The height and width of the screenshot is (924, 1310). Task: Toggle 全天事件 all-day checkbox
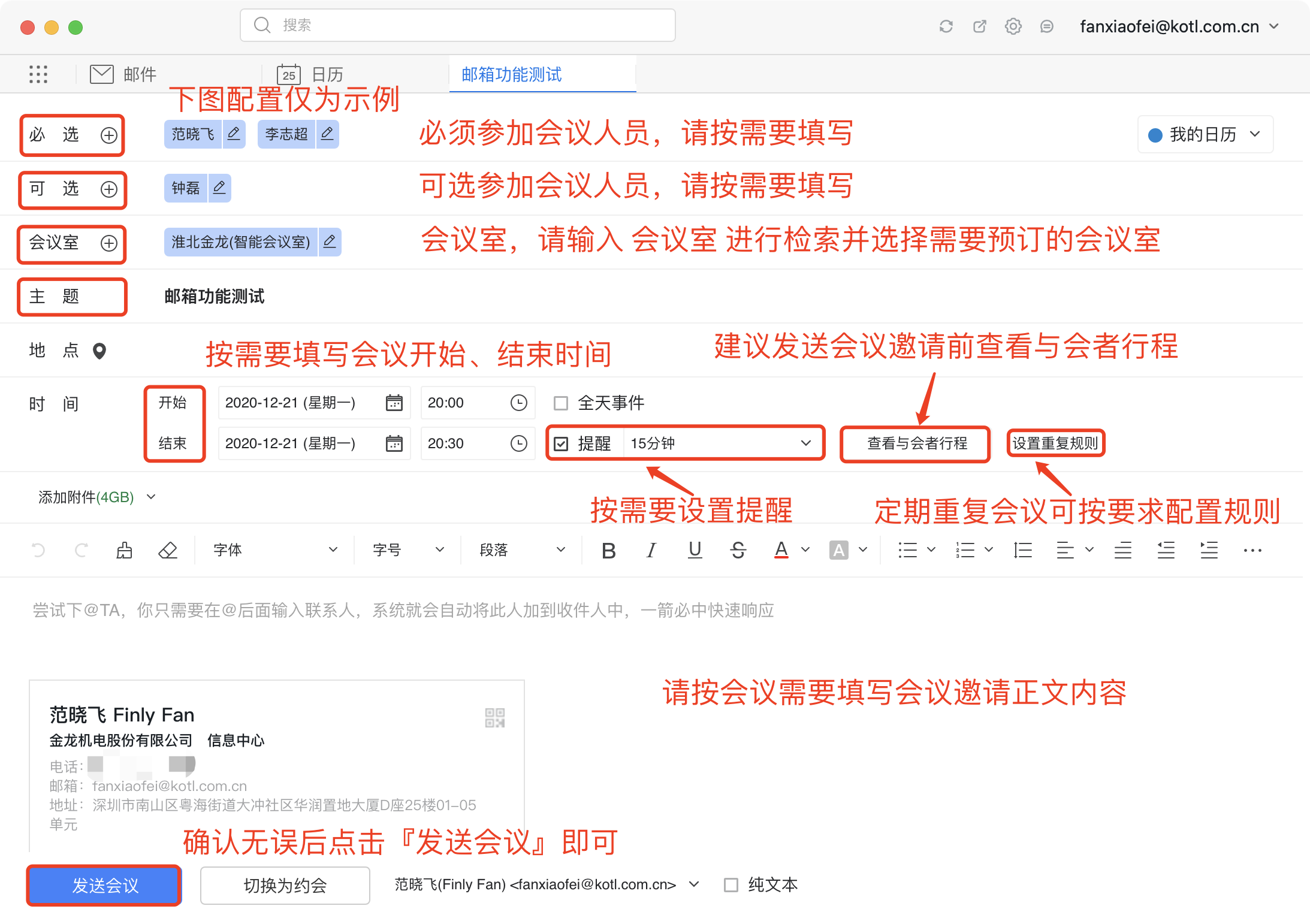point(561,403)
